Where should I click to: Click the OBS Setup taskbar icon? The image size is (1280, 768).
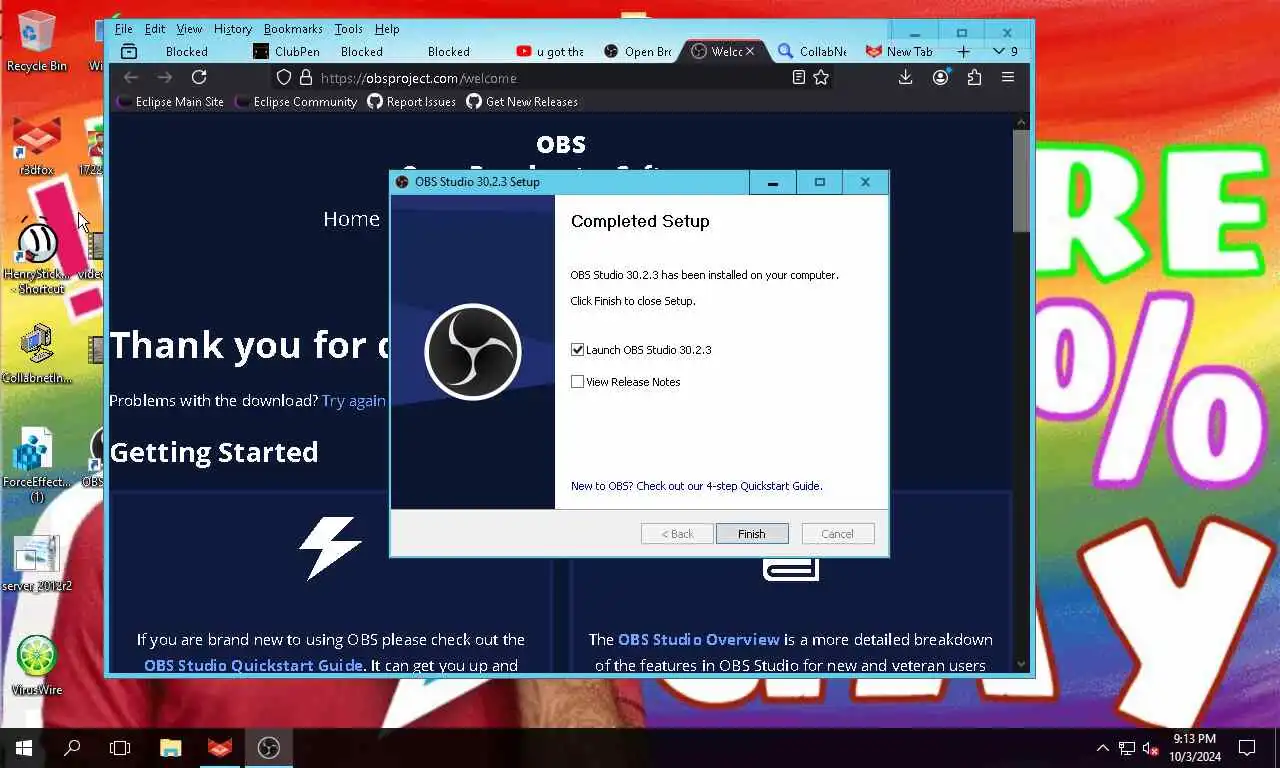[x=268, y=747]
